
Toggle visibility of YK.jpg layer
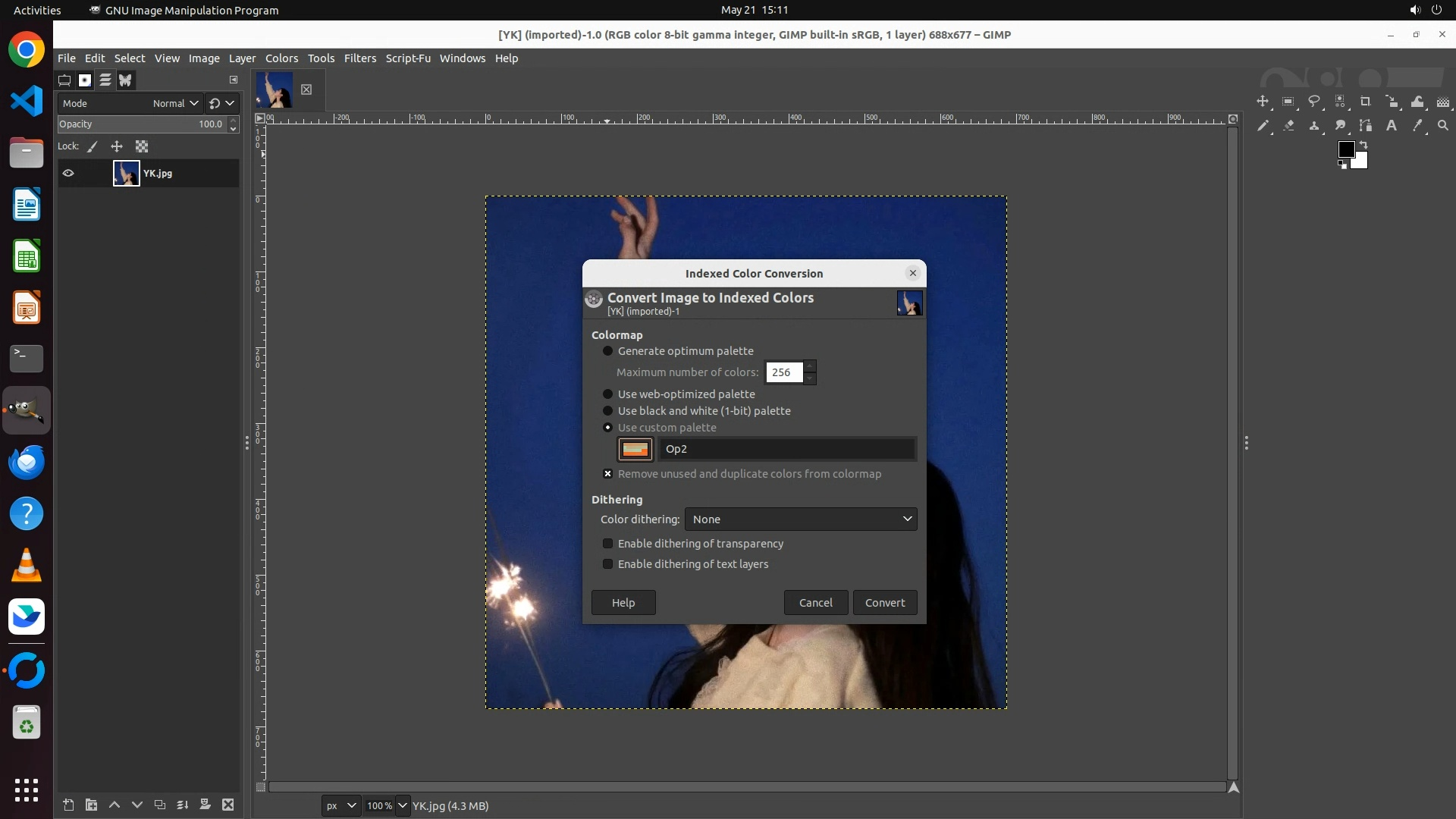[x=68, y=174]
